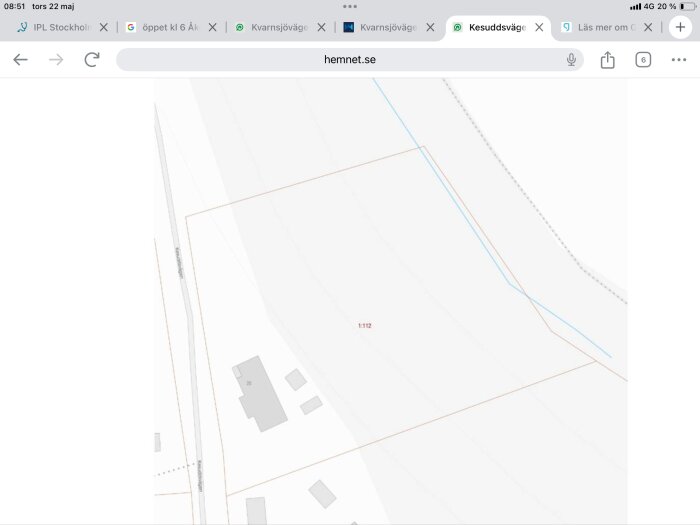Screen dimensions: 700x525
Task: Open the browser more-options menu
Action: 679,59
